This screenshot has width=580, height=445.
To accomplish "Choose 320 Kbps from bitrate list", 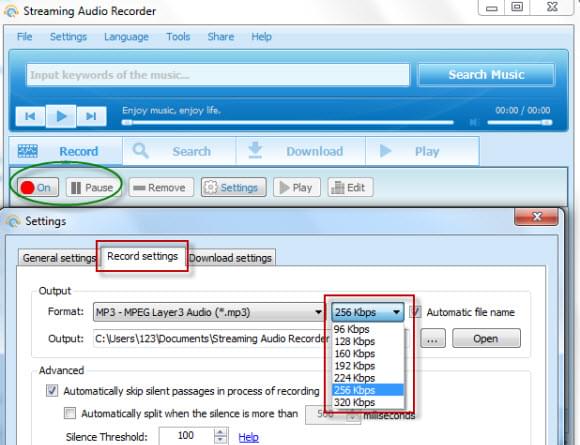I will click(368, 402).
